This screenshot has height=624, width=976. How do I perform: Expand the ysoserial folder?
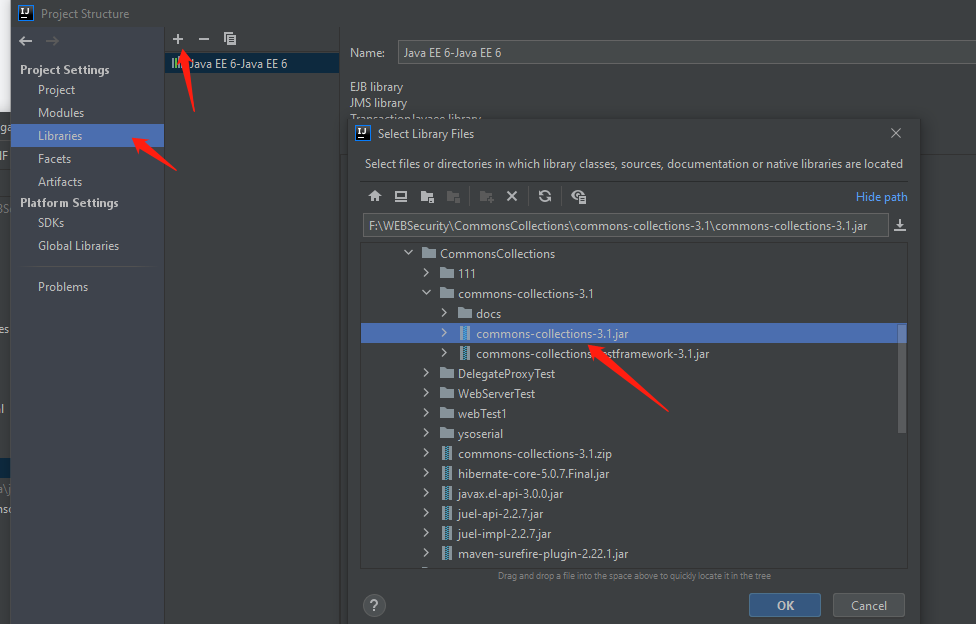426,434
